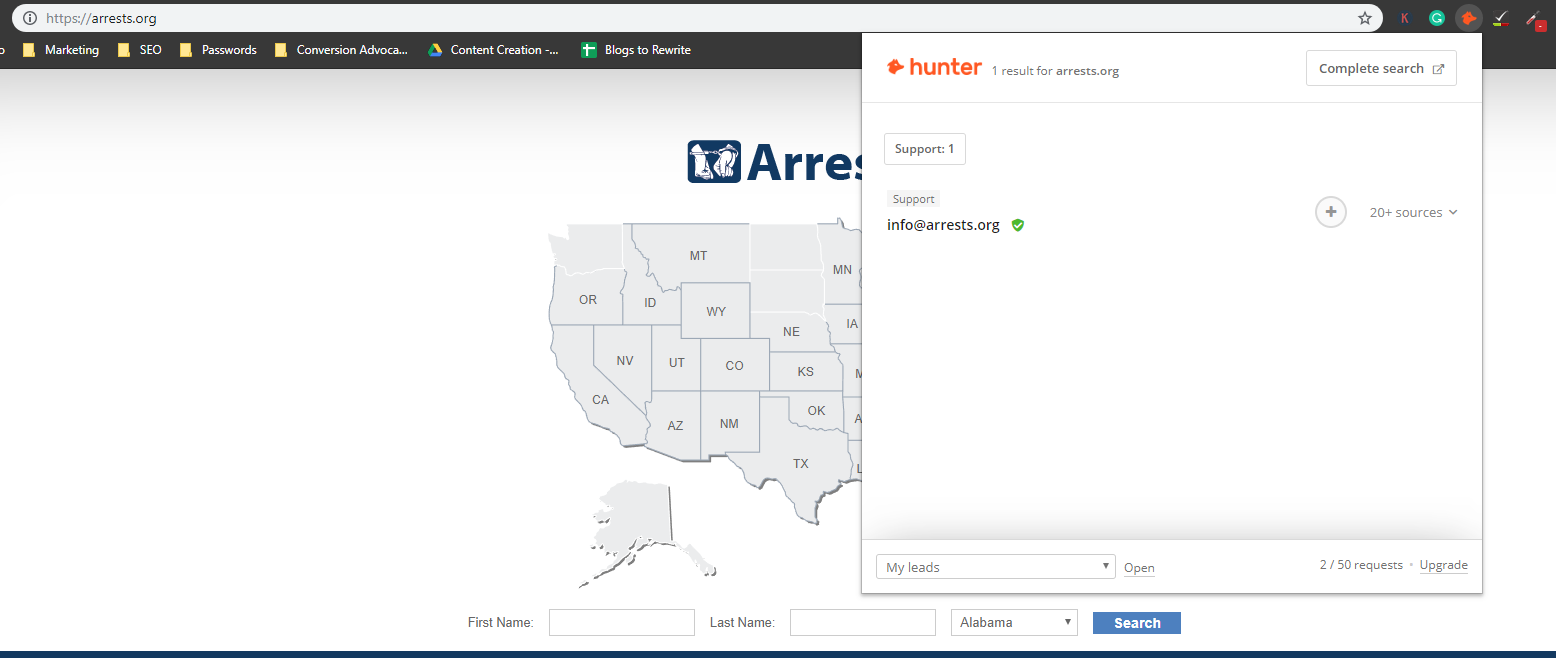Click the blue Search button
This screenshot has width=1556, height=658.
point(1137,623)
